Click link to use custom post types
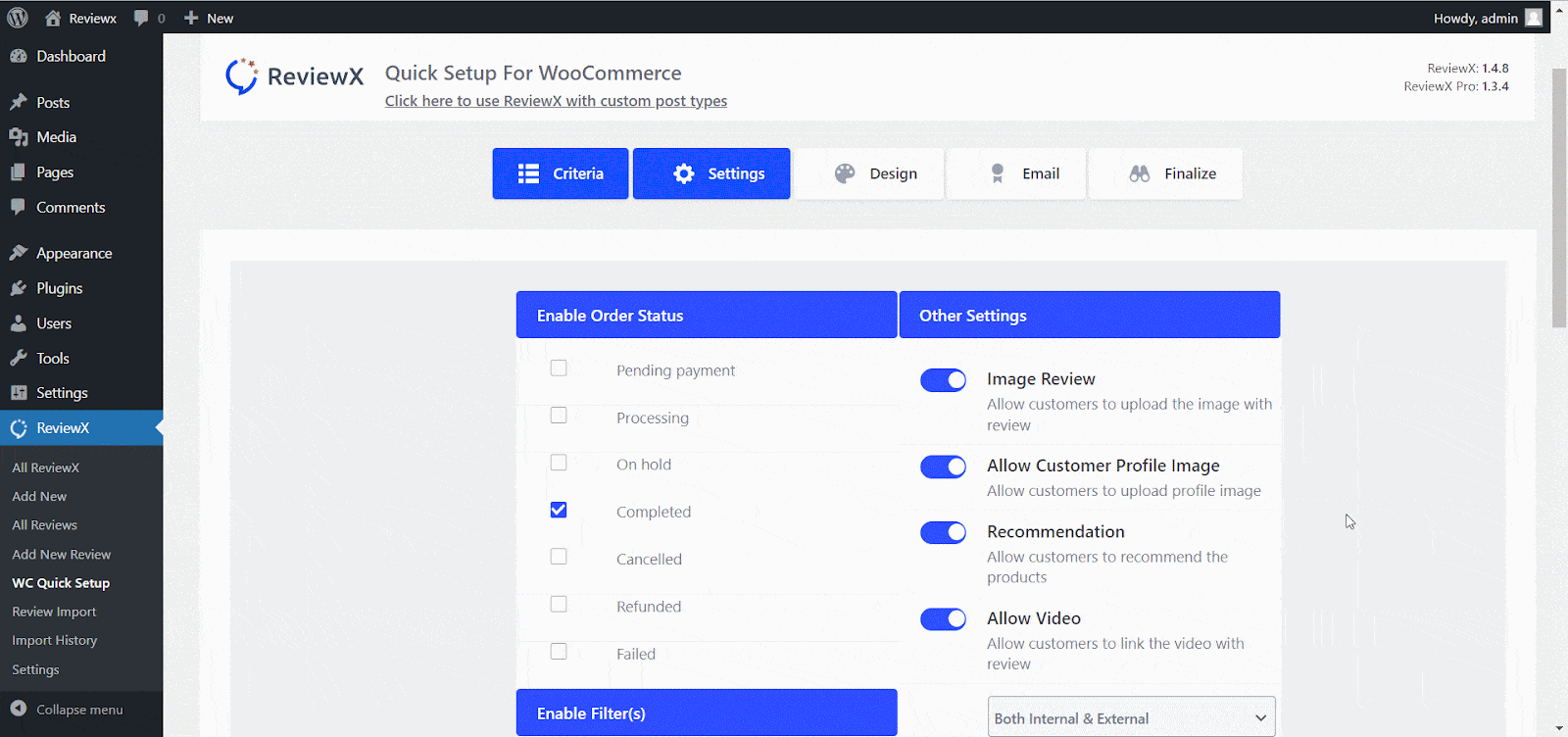The image size is (1568, 737). pos(556,101)
